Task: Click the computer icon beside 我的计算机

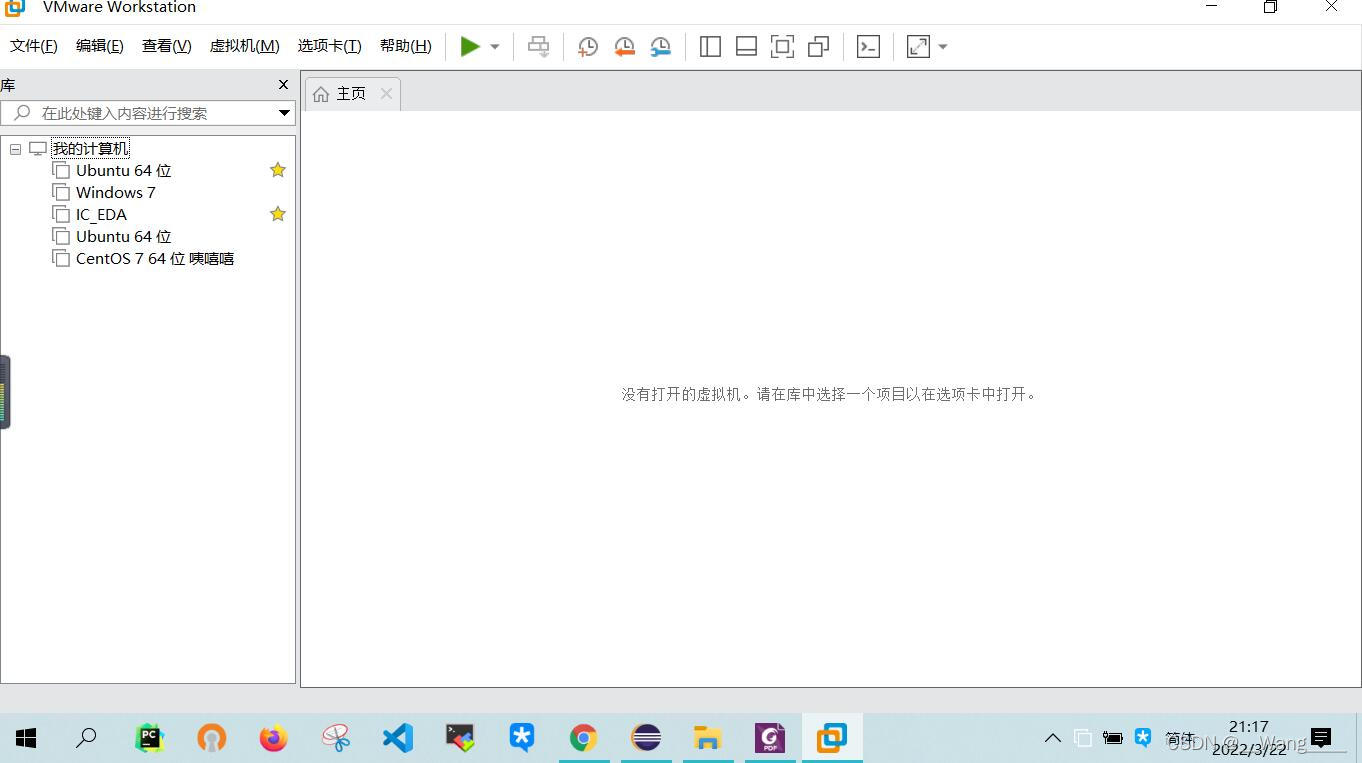Action: [38, 149]
